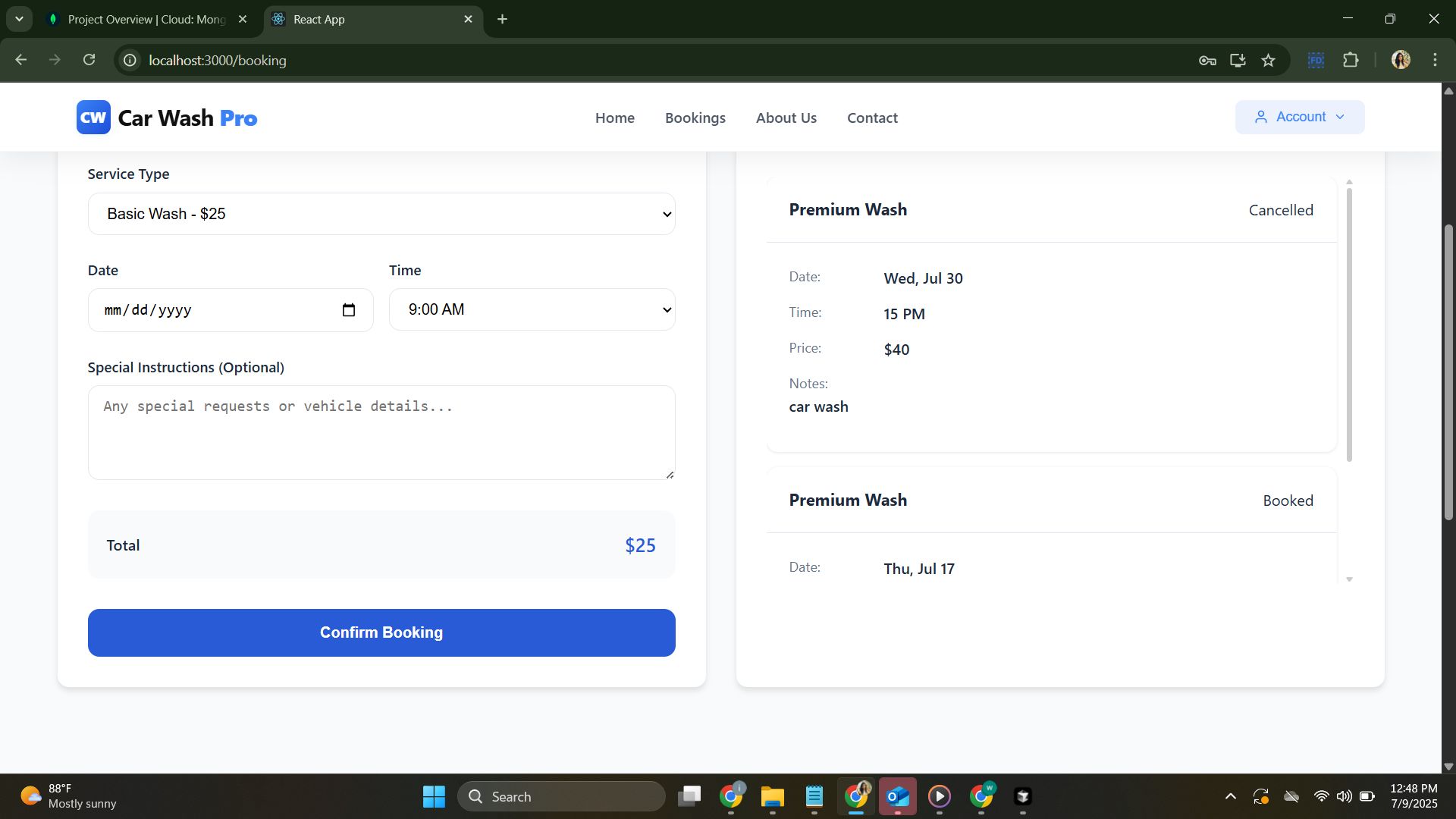Click the install app icon in address bar
This screenshot has height=819, width=1456.
tap(1238, 61)
